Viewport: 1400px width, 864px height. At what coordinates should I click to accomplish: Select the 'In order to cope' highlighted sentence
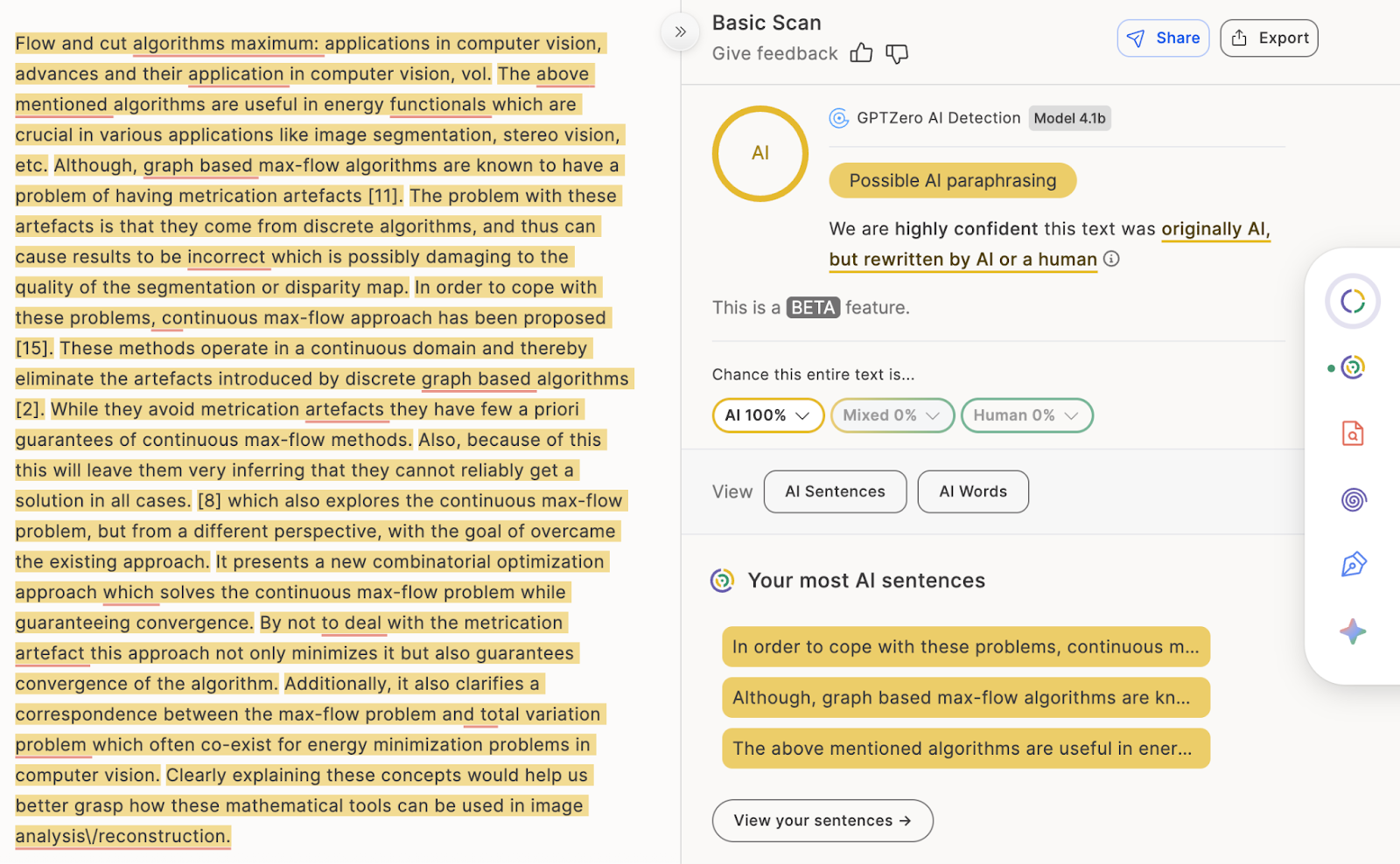(x=965, y=647)
